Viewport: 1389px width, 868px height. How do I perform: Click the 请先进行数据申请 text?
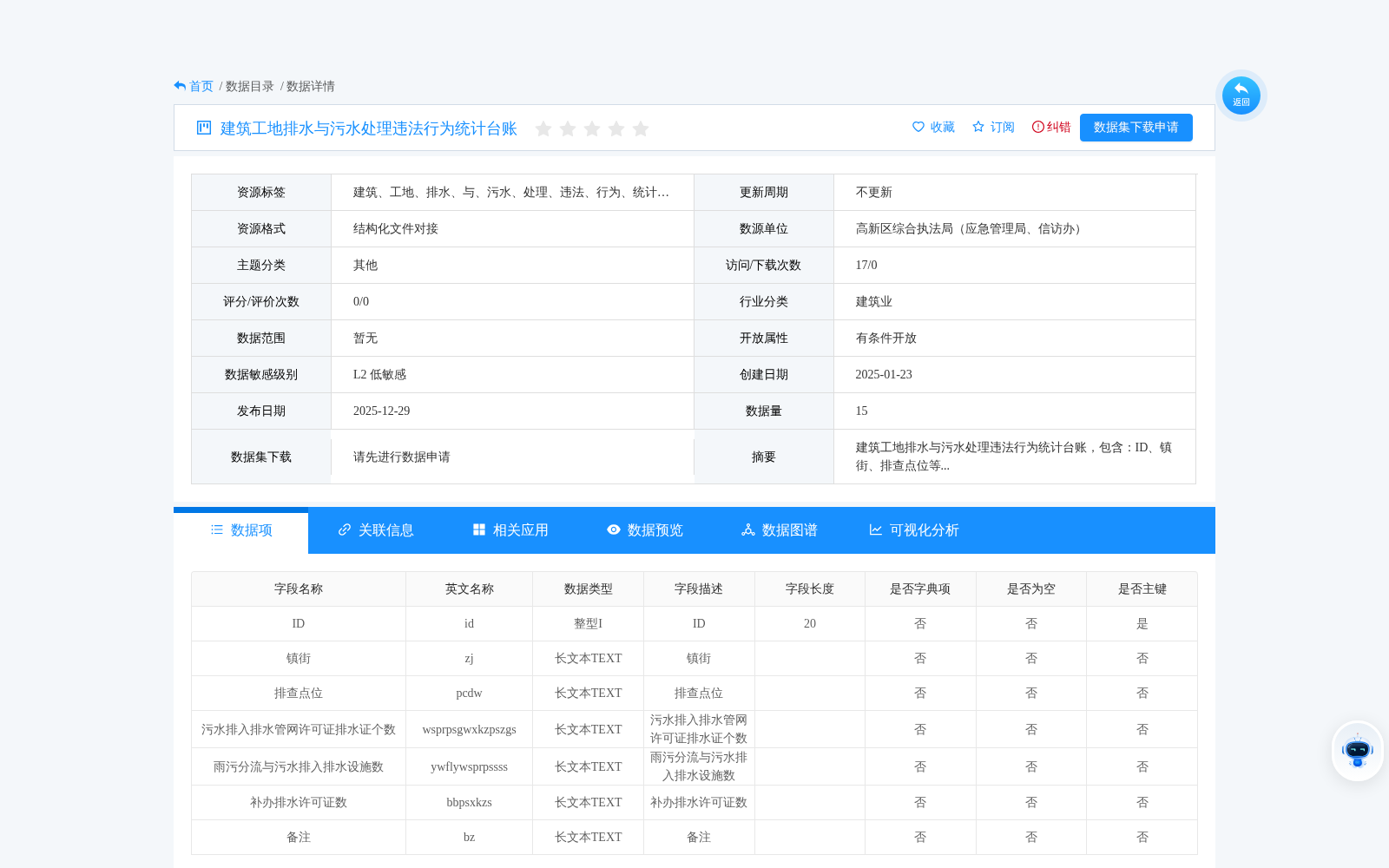click(x=402, y=457)
